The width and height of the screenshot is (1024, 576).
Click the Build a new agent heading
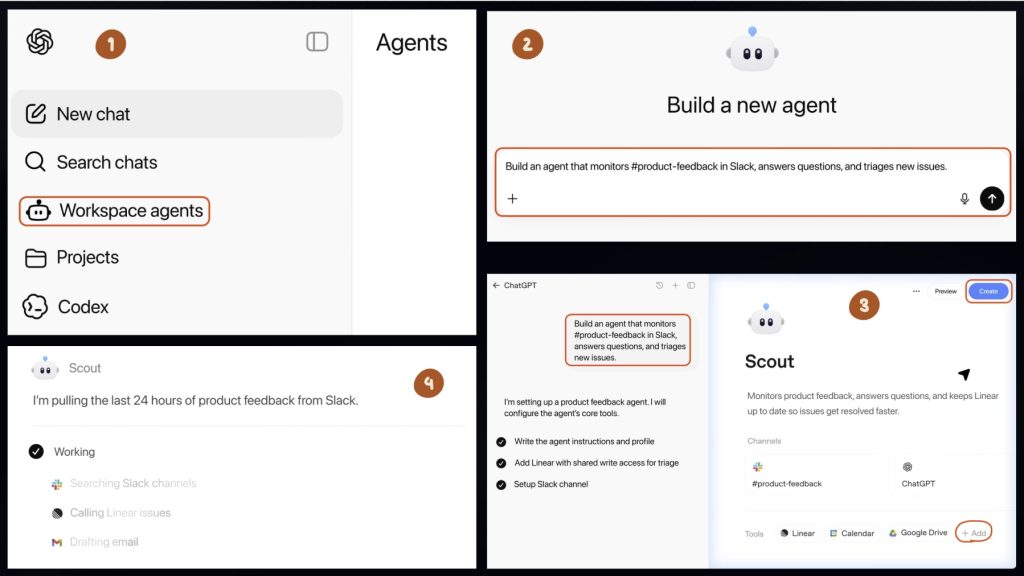pos(752,105)
